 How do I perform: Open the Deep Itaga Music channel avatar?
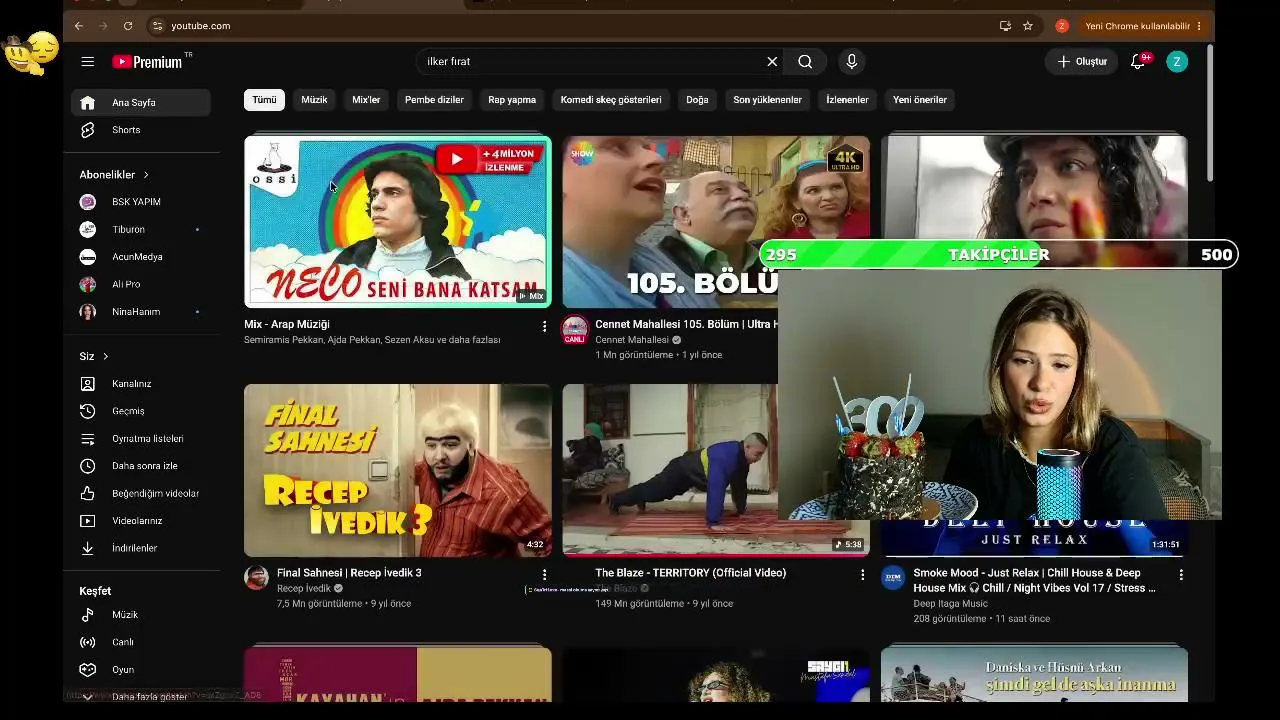[893, 578]
